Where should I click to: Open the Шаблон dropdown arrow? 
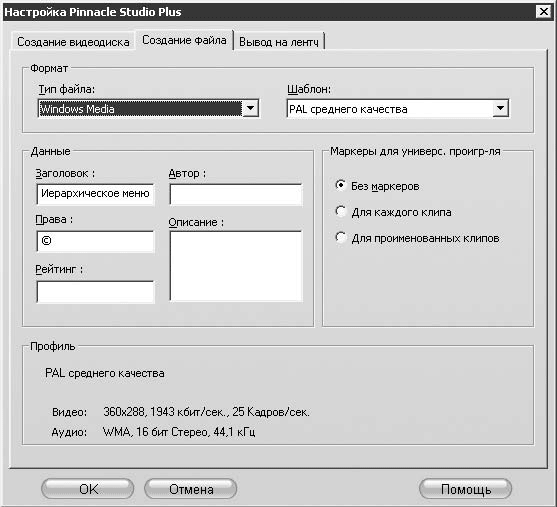500,108
